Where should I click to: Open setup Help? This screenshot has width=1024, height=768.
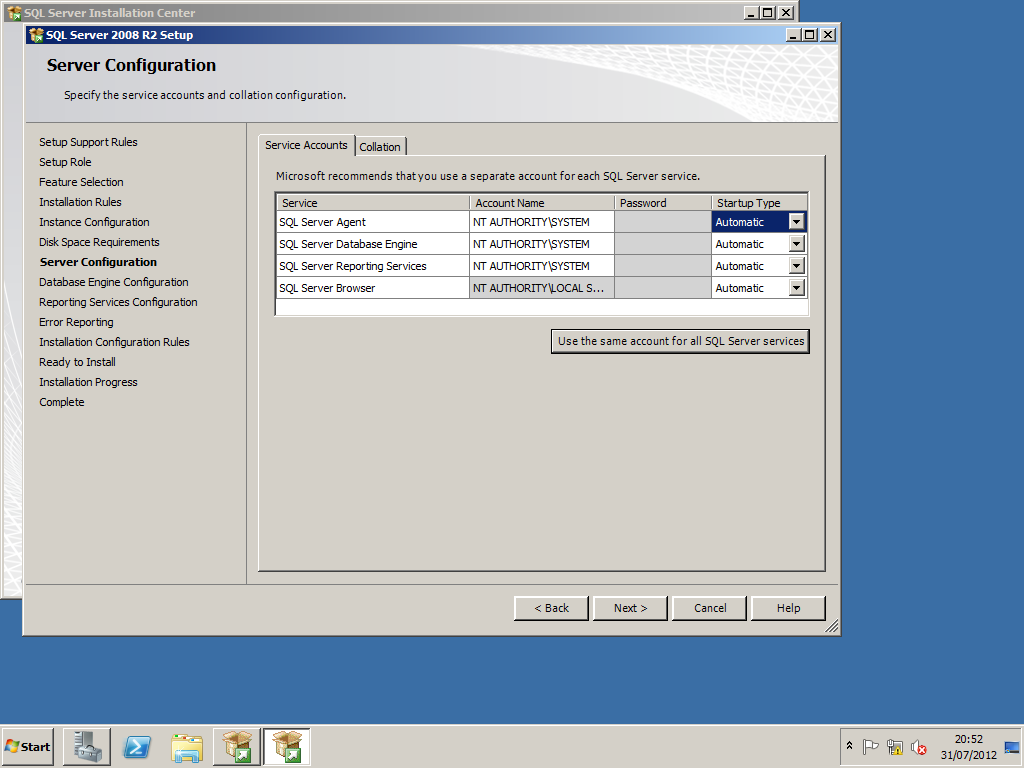click(x=788, y=608)
